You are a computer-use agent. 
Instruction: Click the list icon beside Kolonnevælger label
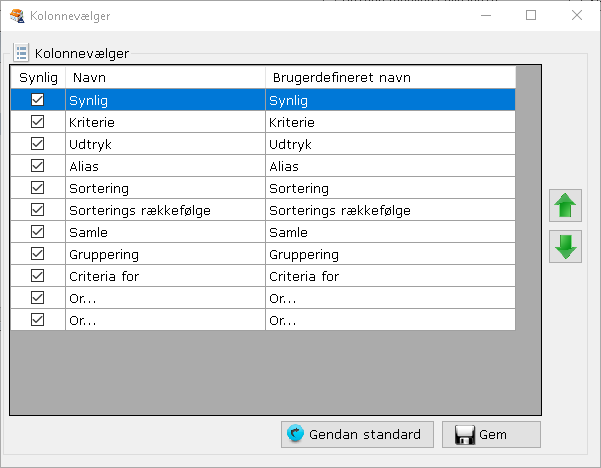21,53
